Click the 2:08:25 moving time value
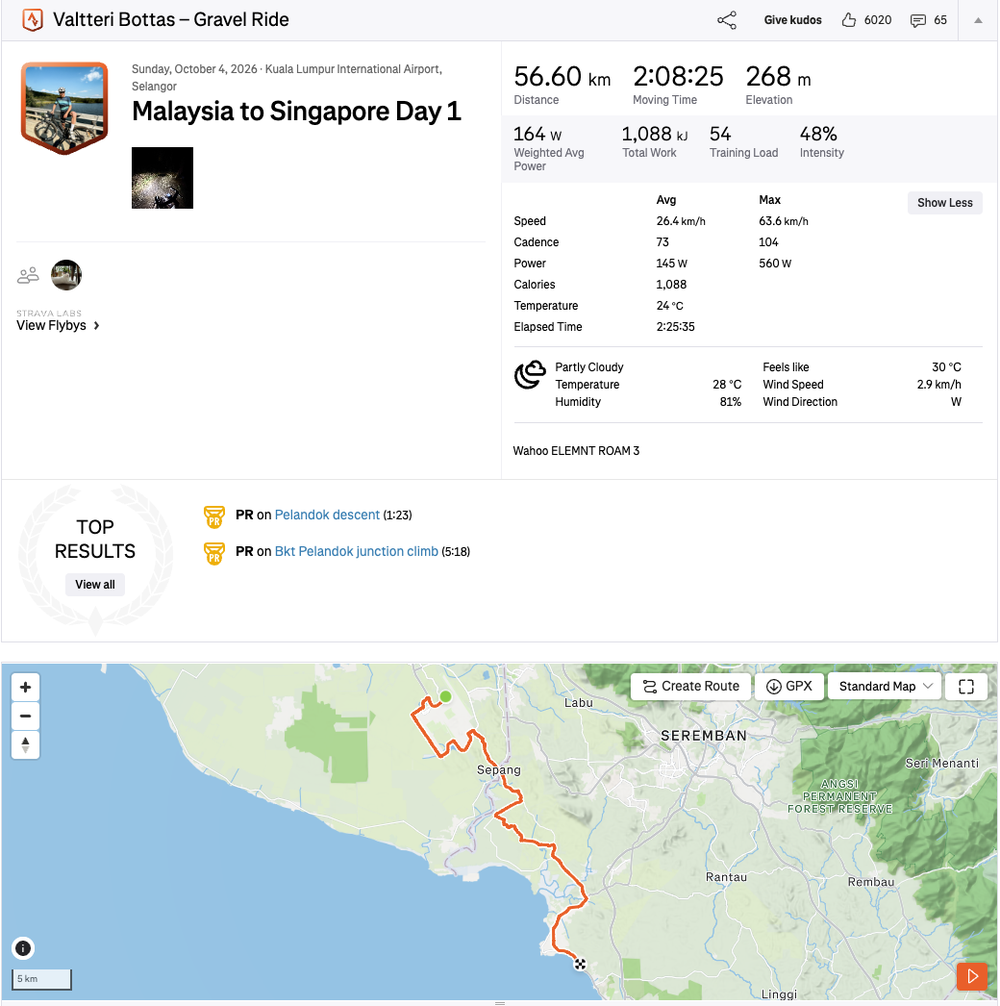 pos(678,77)
